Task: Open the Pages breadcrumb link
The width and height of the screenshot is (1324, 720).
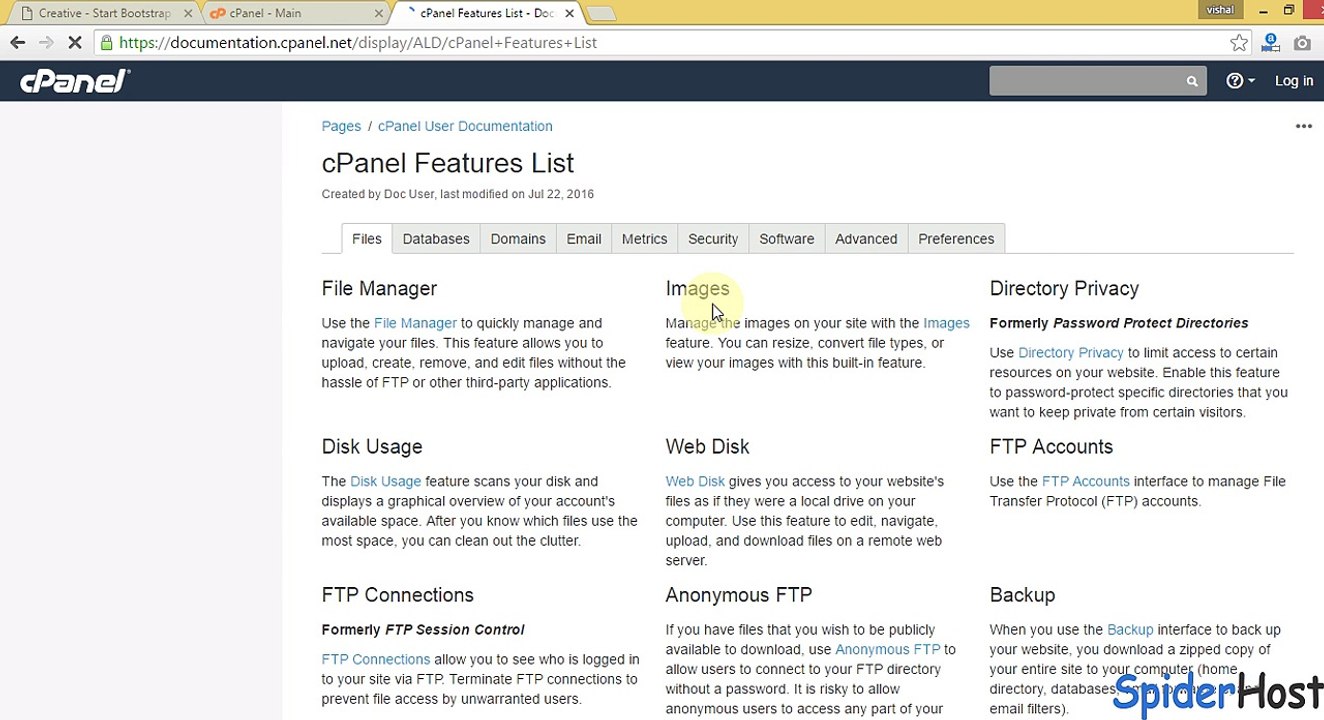Action: 341,126
